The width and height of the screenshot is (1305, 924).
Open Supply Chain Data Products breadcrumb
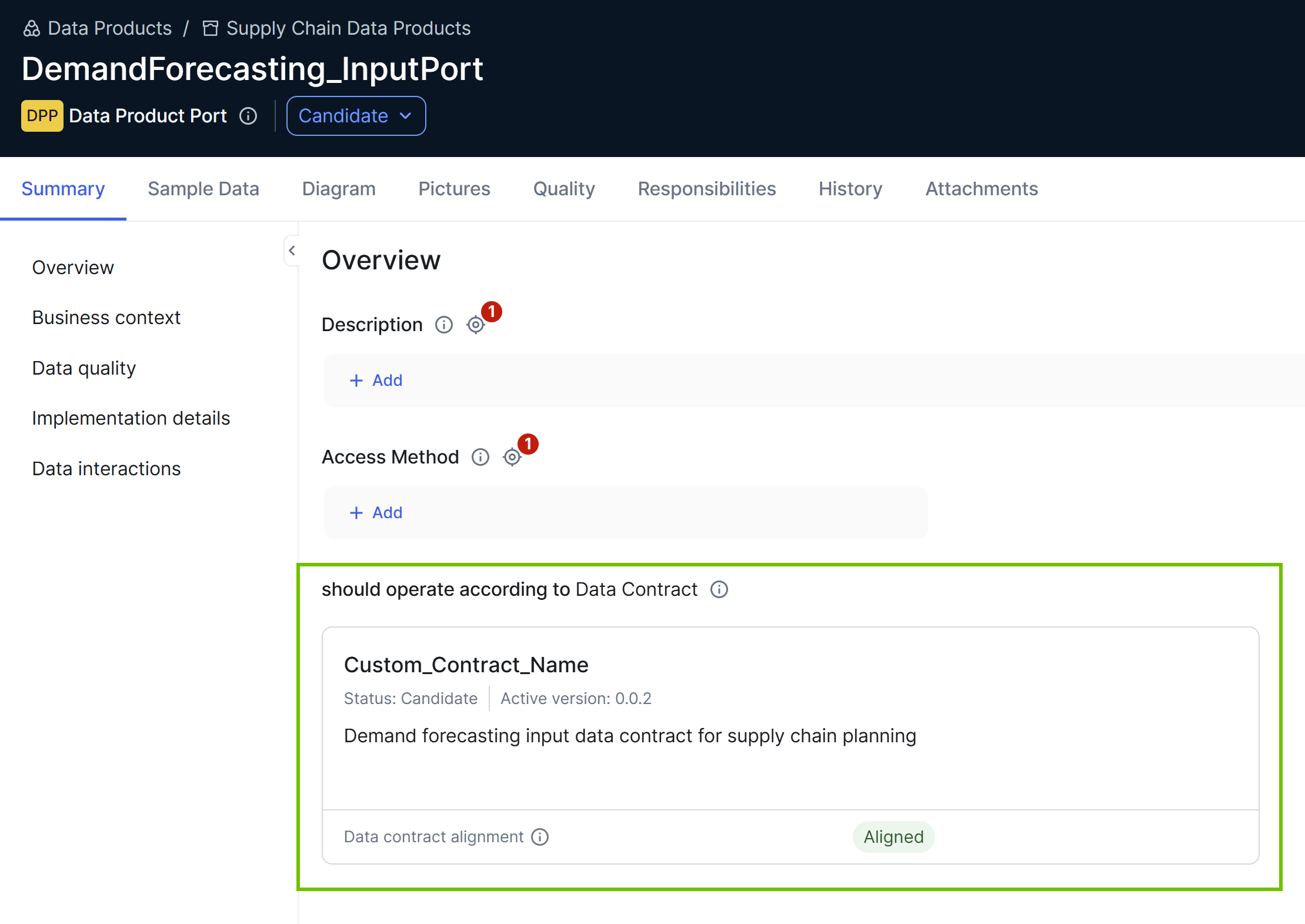349,28
